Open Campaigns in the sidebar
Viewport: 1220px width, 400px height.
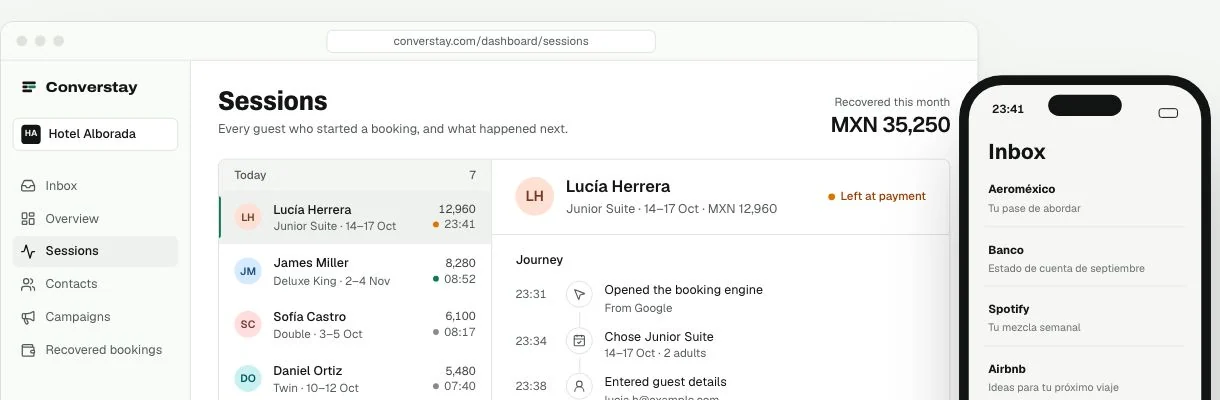[x=95, y=317]
